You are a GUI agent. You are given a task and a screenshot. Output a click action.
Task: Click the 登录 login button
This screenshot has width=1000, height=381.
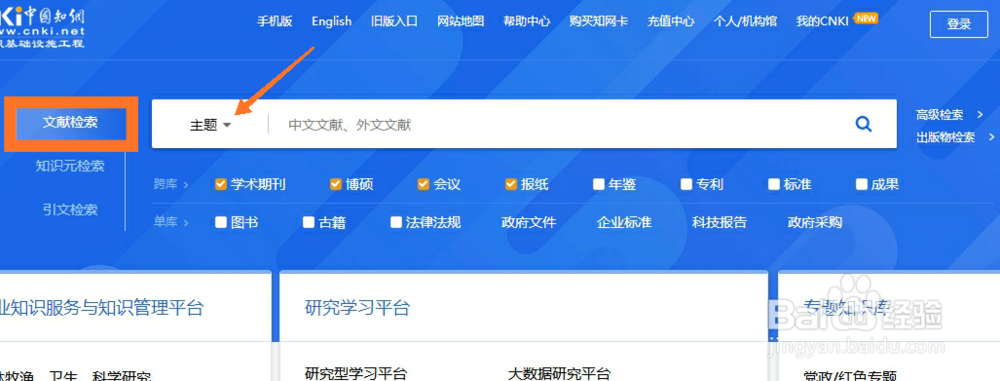point(959,25)
